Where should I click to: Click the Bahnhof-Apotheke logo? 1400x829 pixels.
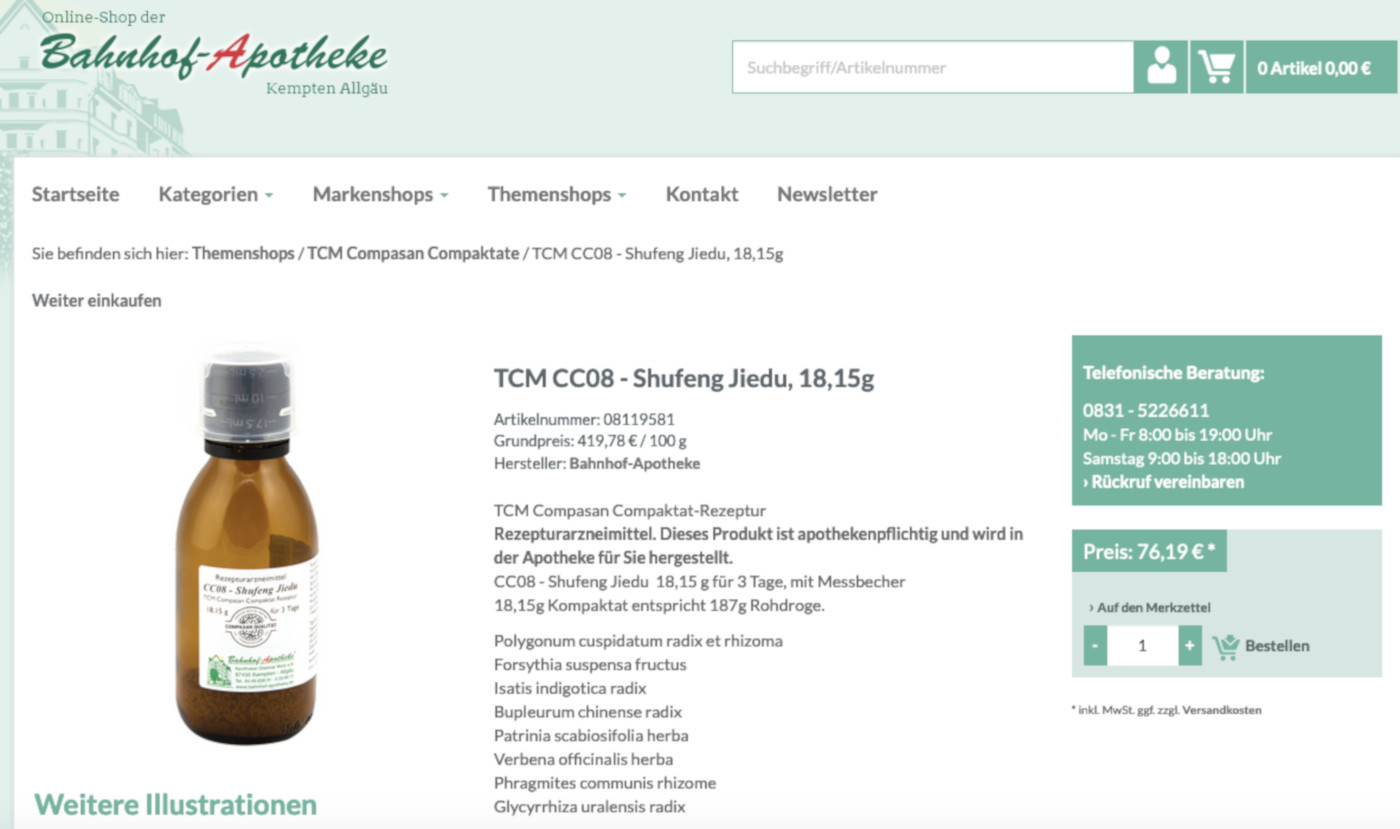214,55
